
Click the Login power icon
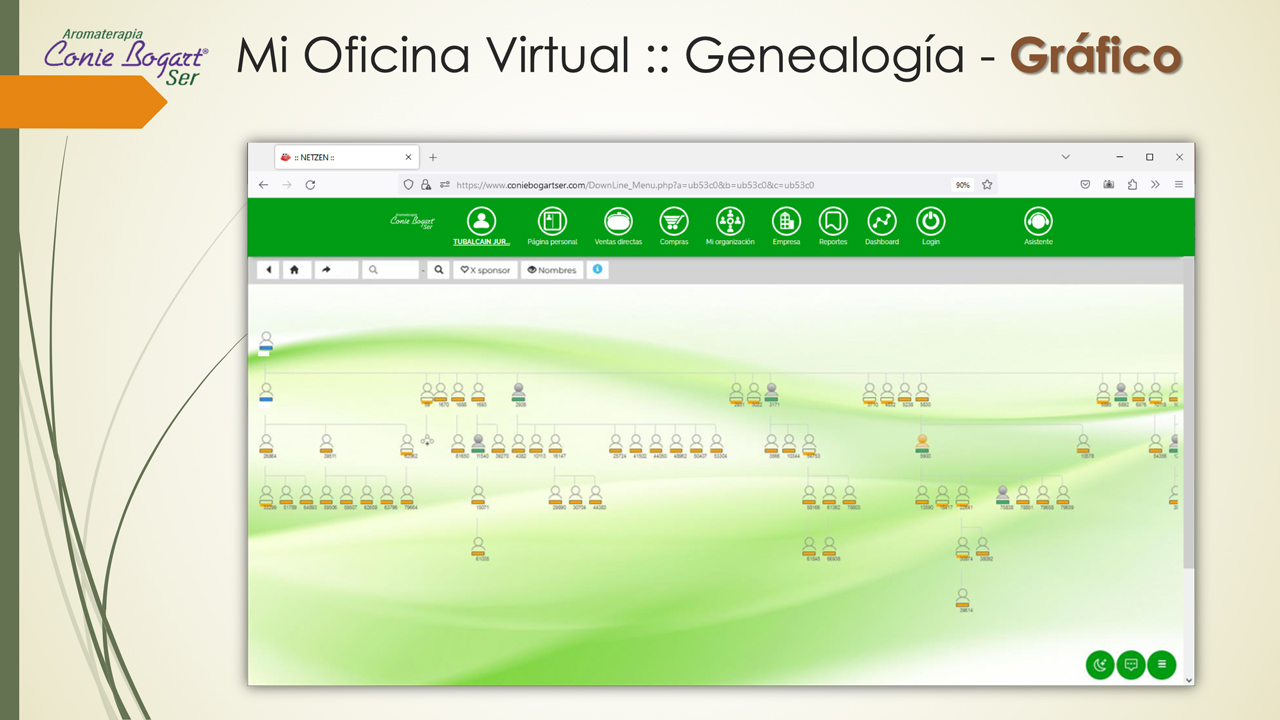pyautogui.click(x=931, y=221)
